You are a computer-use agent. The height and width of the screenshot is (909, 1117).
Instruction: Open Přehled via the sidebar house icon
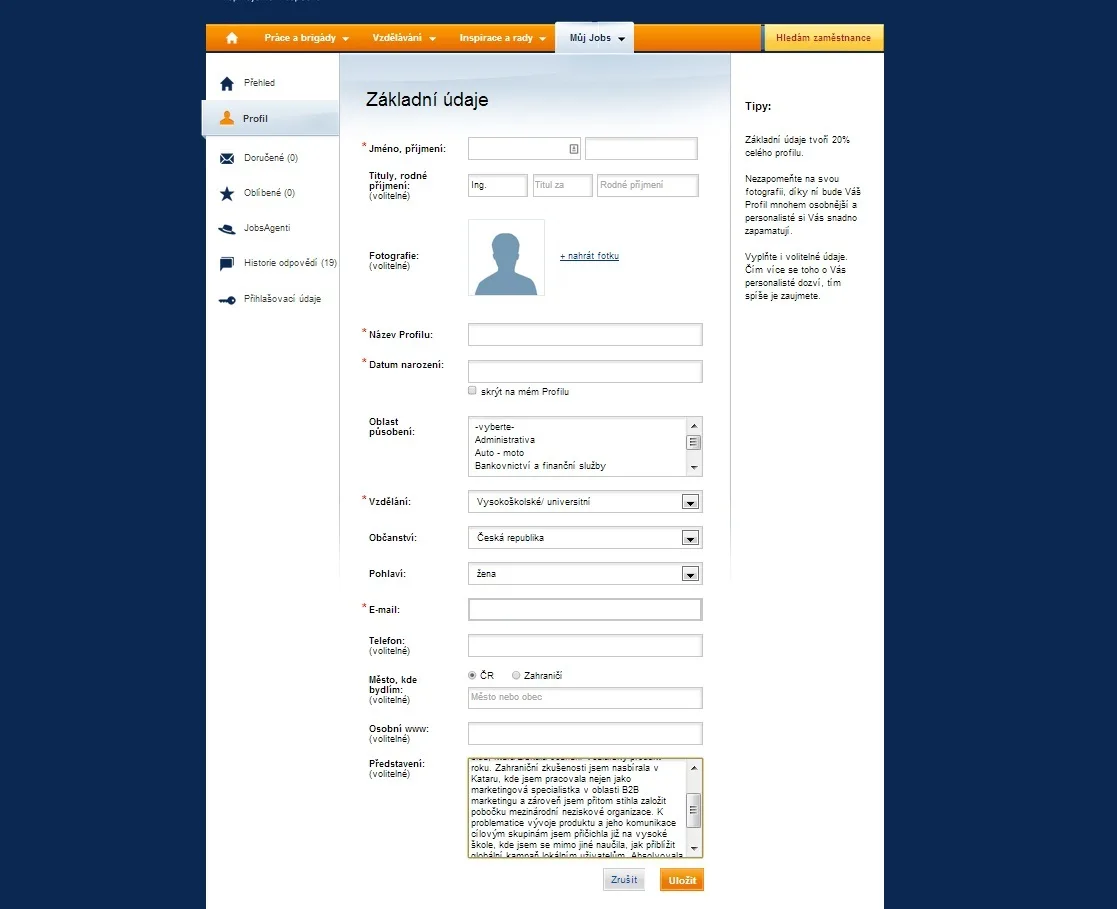click(227, 84)
